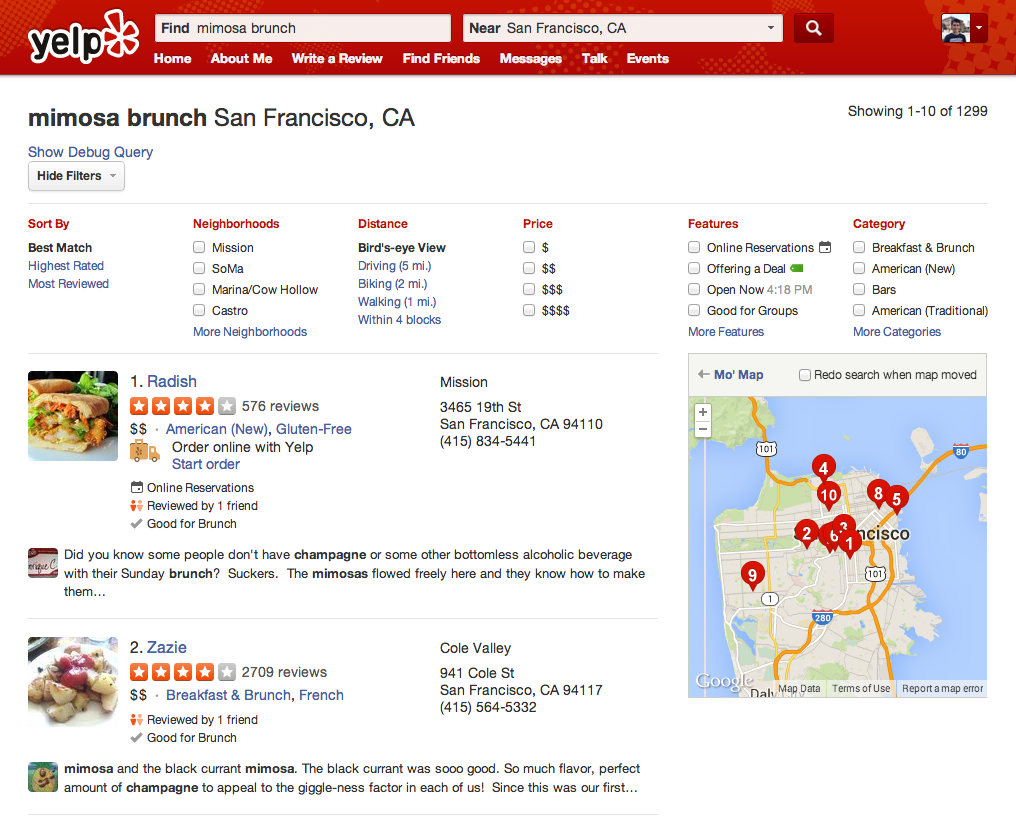Open the user avatar menu arrow
Image resolution: width=1016 pixels, height=818 pixels.
pos(979,28)
